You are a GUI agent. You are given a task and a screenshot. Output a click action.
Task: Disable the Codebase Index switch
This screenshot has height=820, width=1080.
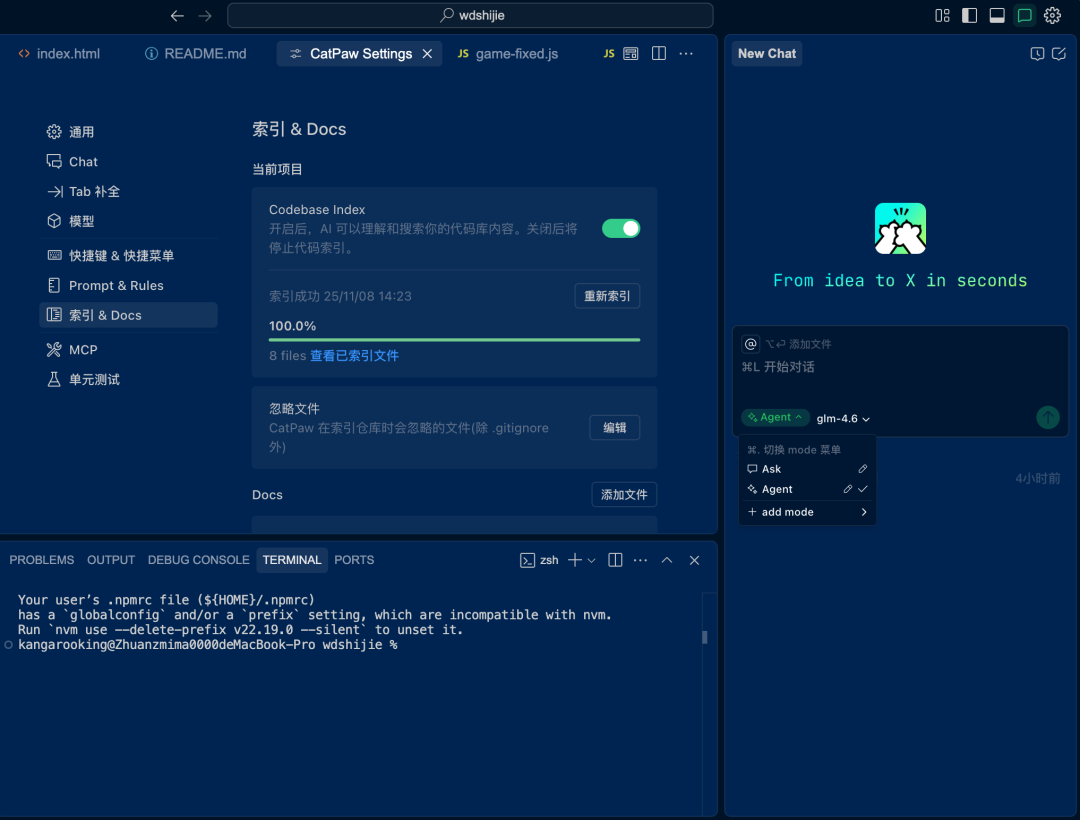coord(620,228)
